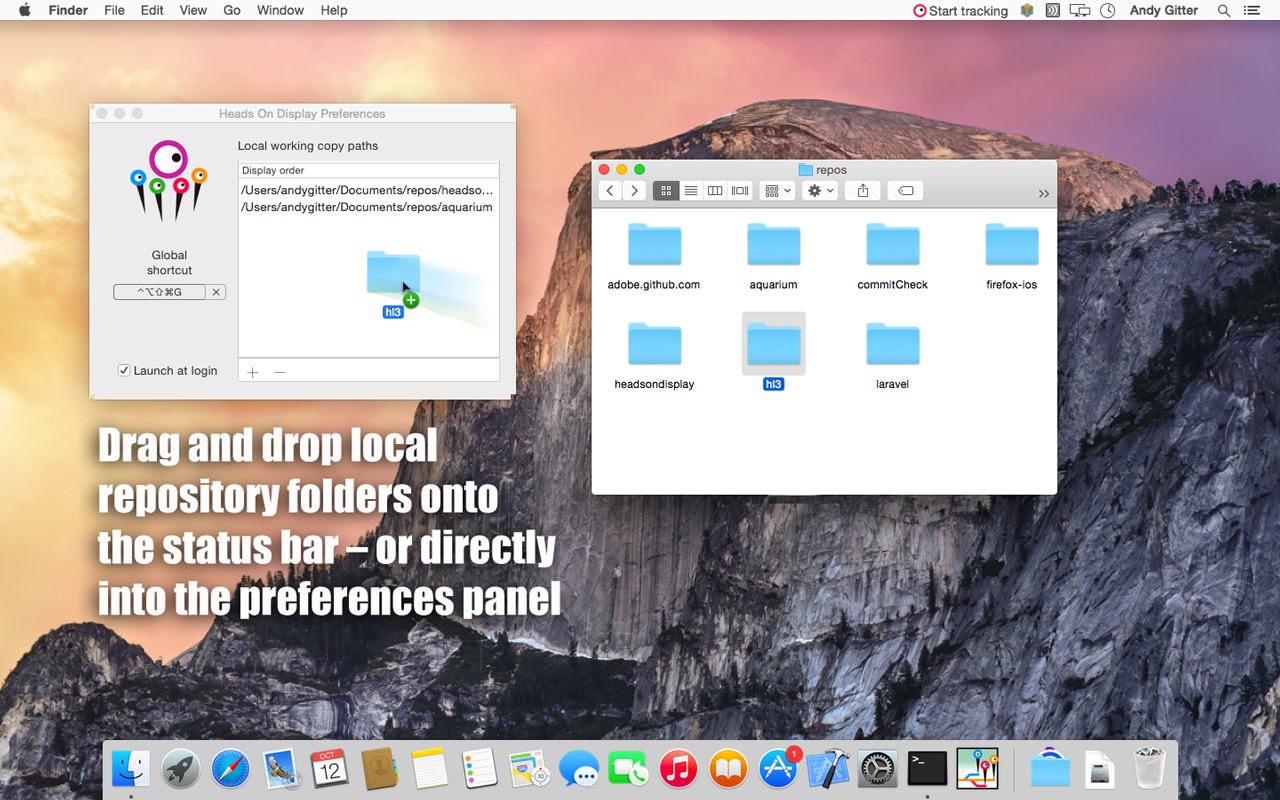The width and height of the screenshot is (1280, 800).
Task: Open the Finder menu
Action: coord(68,10)
